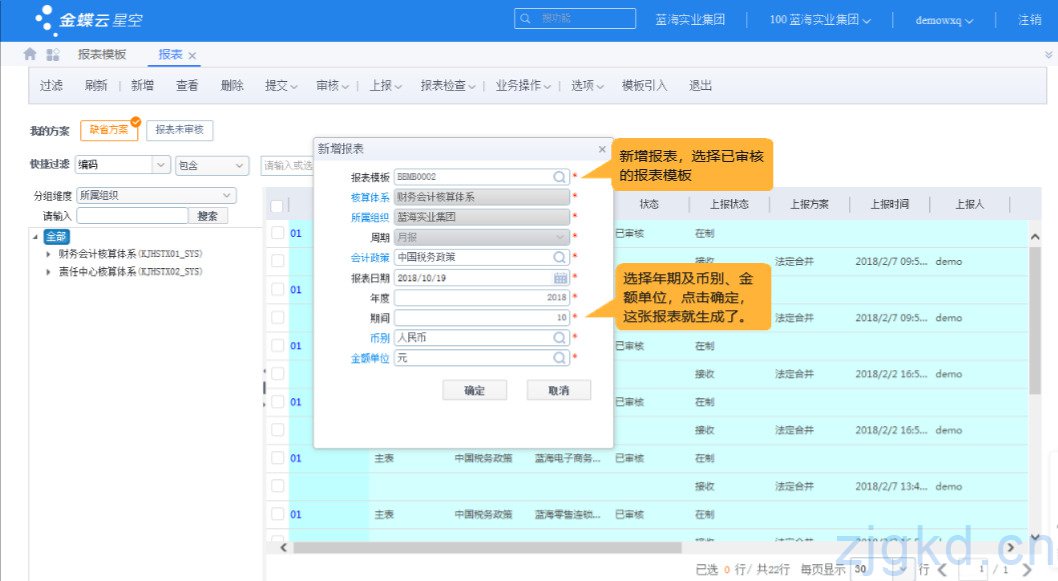This screenshot has height=581, width=1058.
Task: Click the 搜索 button in the left panel
Action: pos(207,216)
